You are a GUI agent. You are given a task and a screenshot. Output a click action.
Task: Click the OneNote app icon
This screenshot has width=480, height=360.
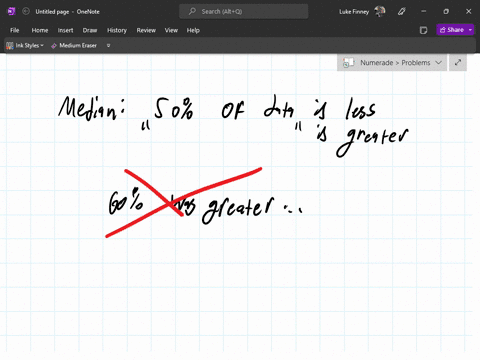[11, 11]
